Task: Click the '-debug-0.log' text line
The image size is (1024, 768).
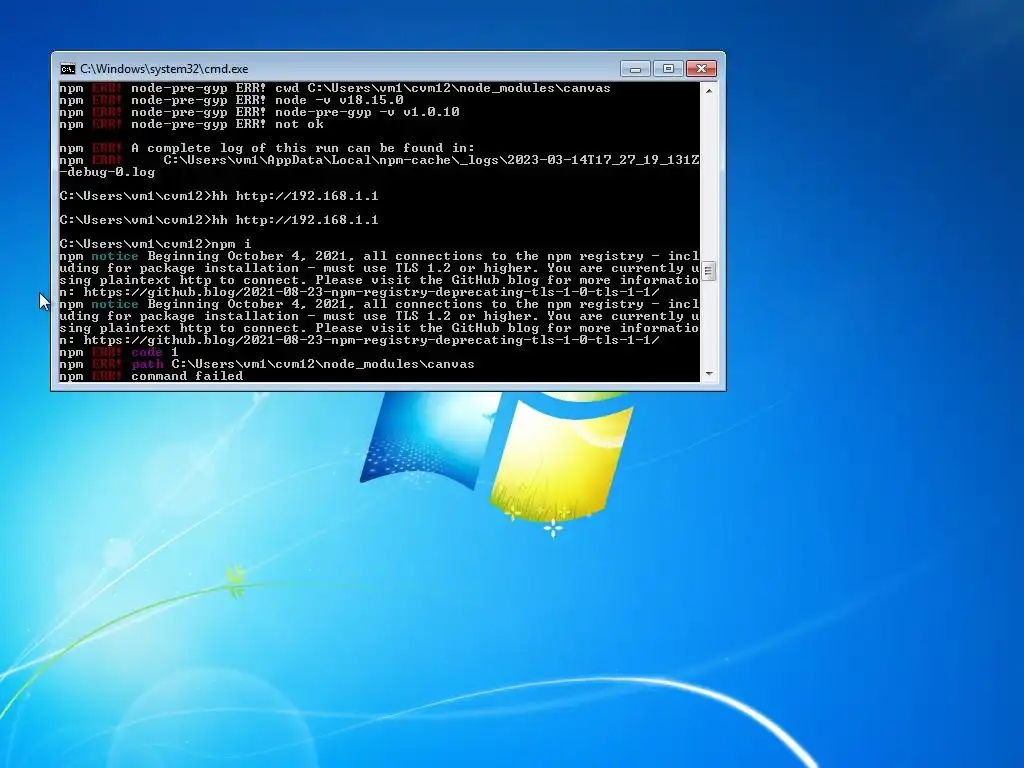Action: [x=107, y=172]
